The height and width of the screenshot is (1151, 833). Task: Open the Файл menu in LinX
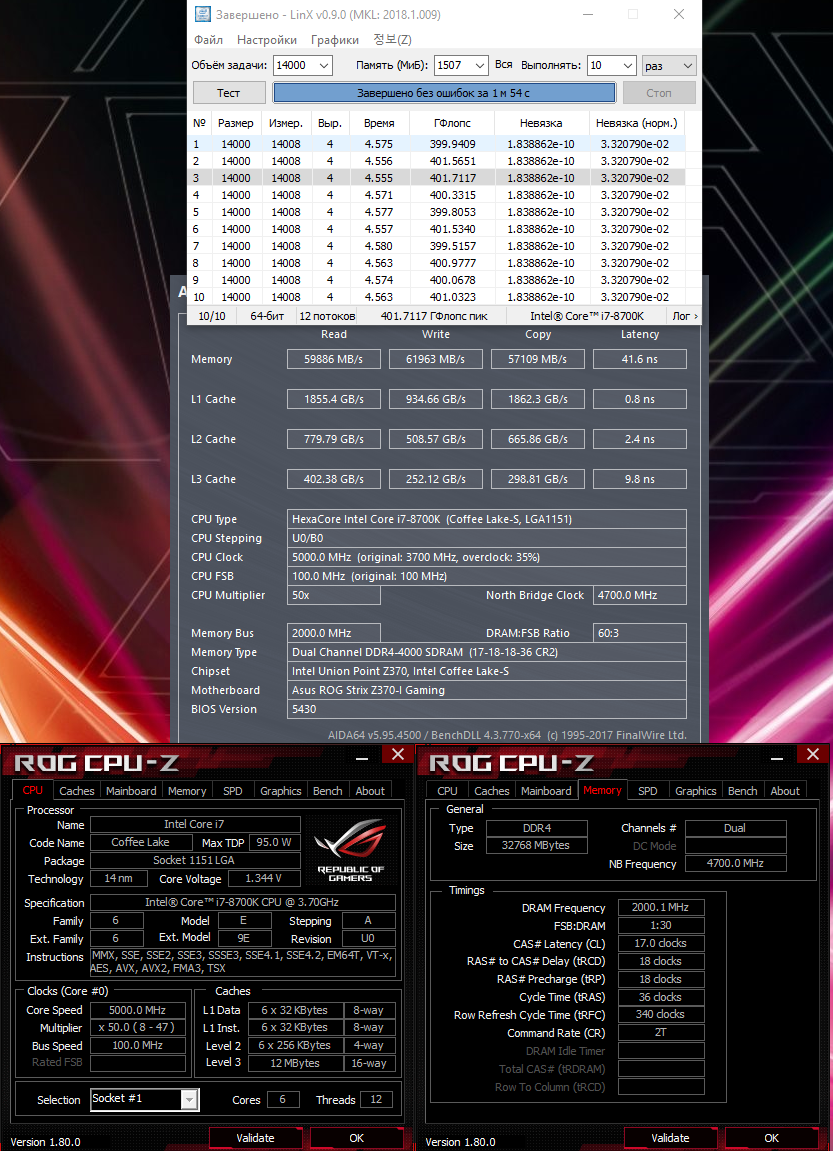pyautogui.click(x=208, y=40)
